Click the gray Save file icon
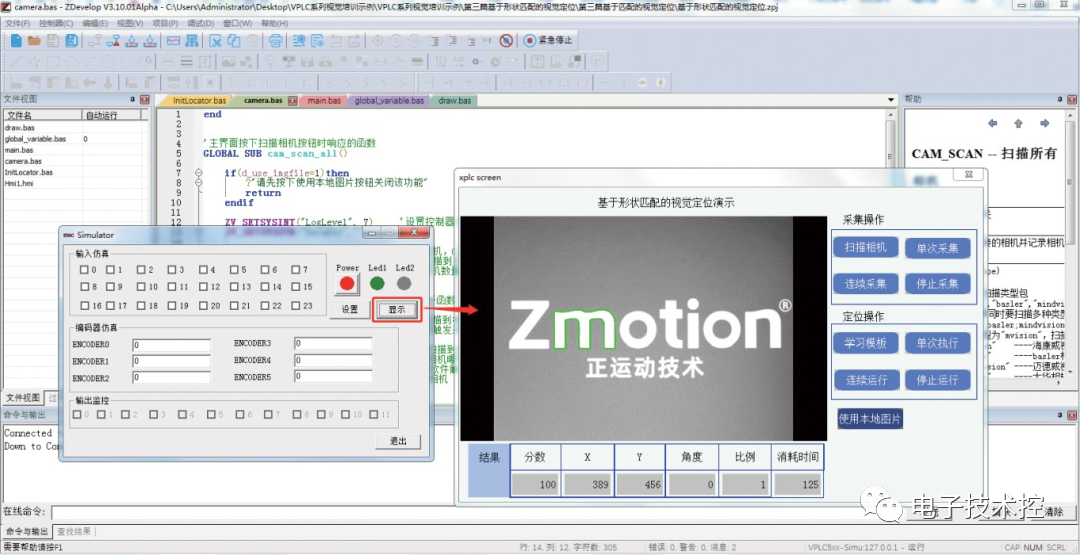The image size is (1080, 555). (x=52, y=41)
